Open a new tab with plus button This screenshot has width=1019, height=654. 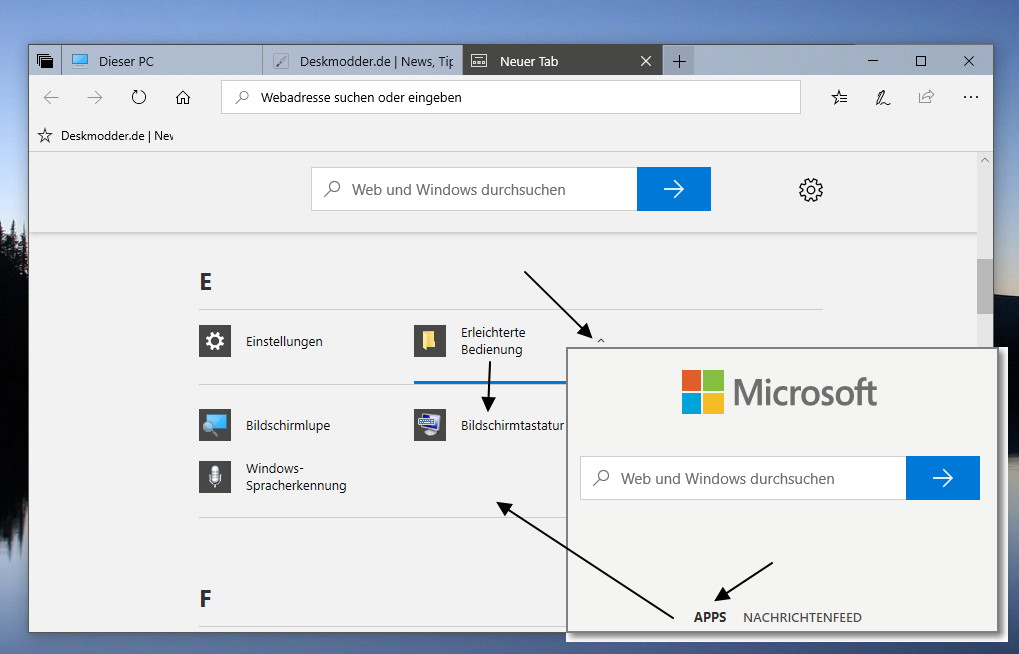(x=679, y=61)
